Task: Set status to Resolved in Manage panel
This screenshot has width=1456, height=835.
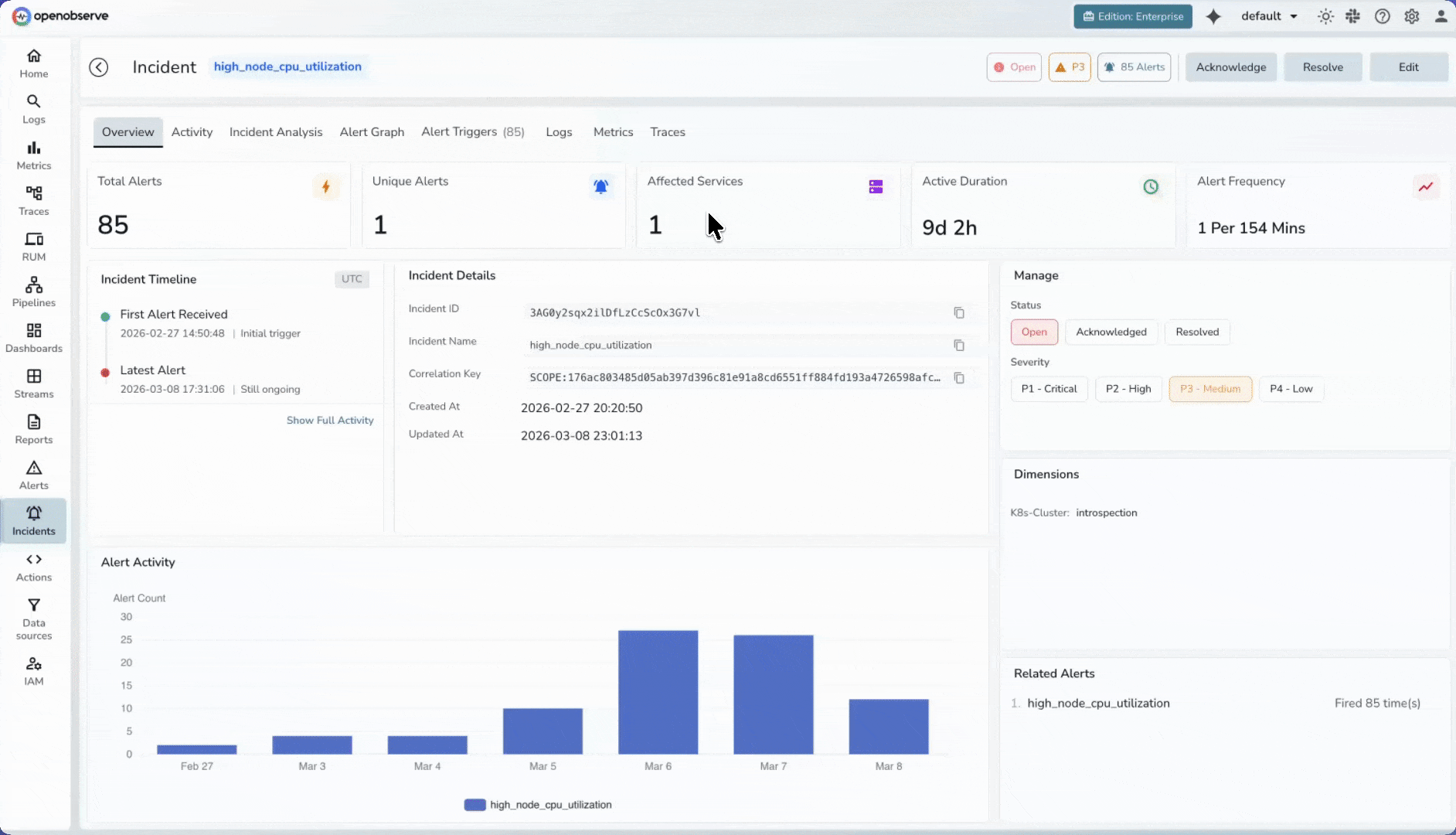Action: [1196, 332]
